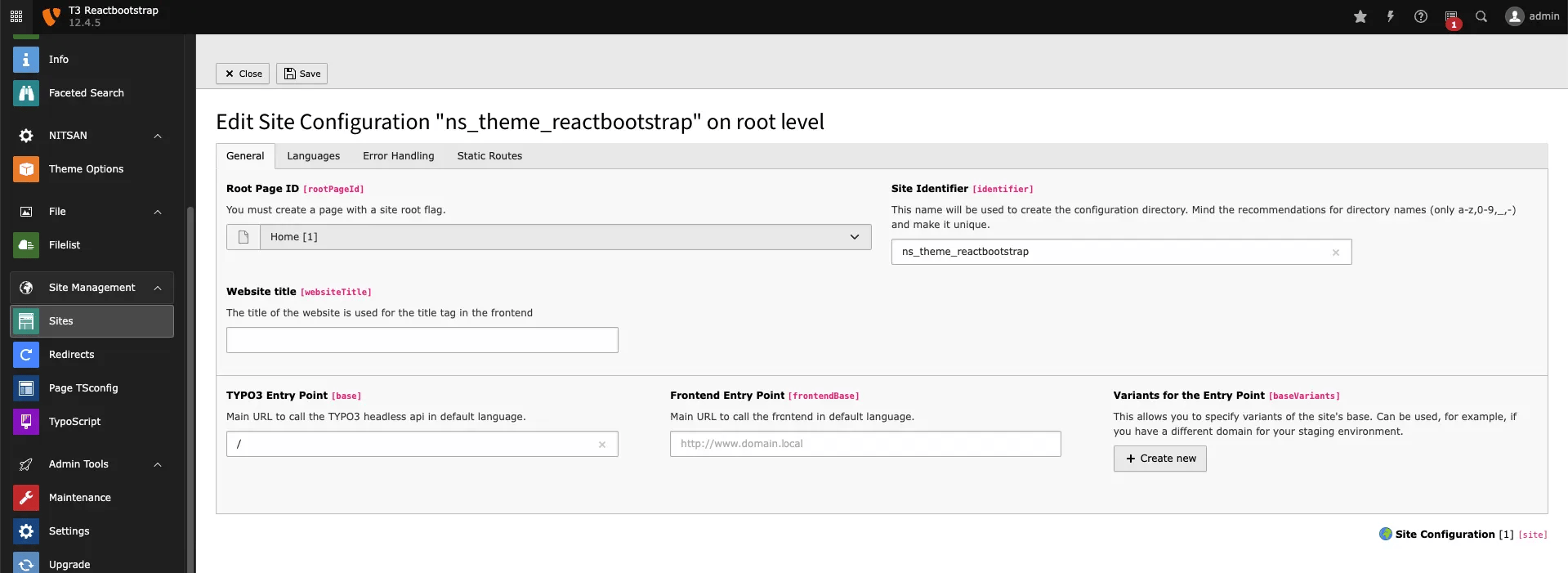Open the search magnifier icon
Image resolution: width=1568 pixels, height=573 pixels.
pyautogui.click(x=1481, y=16)
